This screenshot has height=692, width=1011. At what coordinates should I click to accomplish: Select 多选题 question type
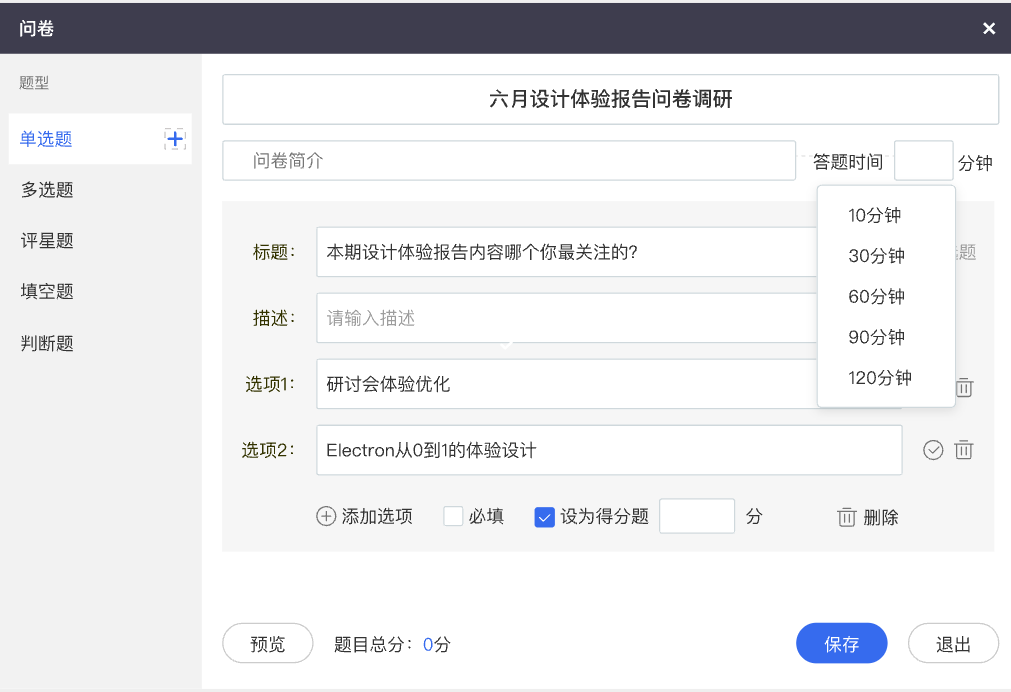coord(48,190)
